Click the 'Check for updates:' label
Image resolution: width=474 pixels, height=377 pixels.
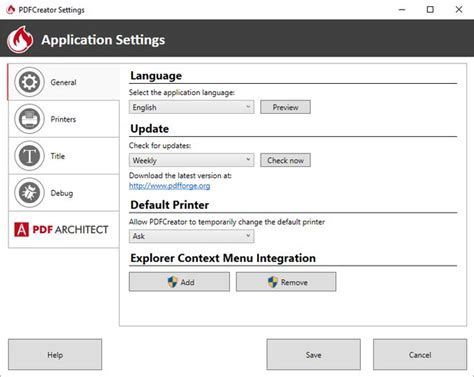160,145
